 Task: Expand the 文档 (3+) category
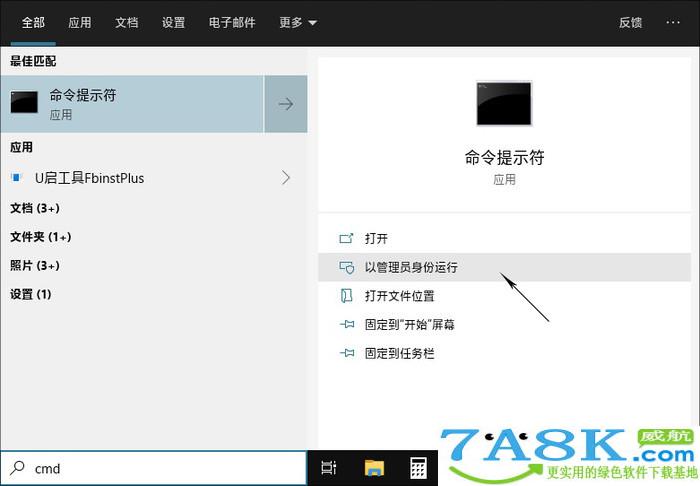pos(35,208)
